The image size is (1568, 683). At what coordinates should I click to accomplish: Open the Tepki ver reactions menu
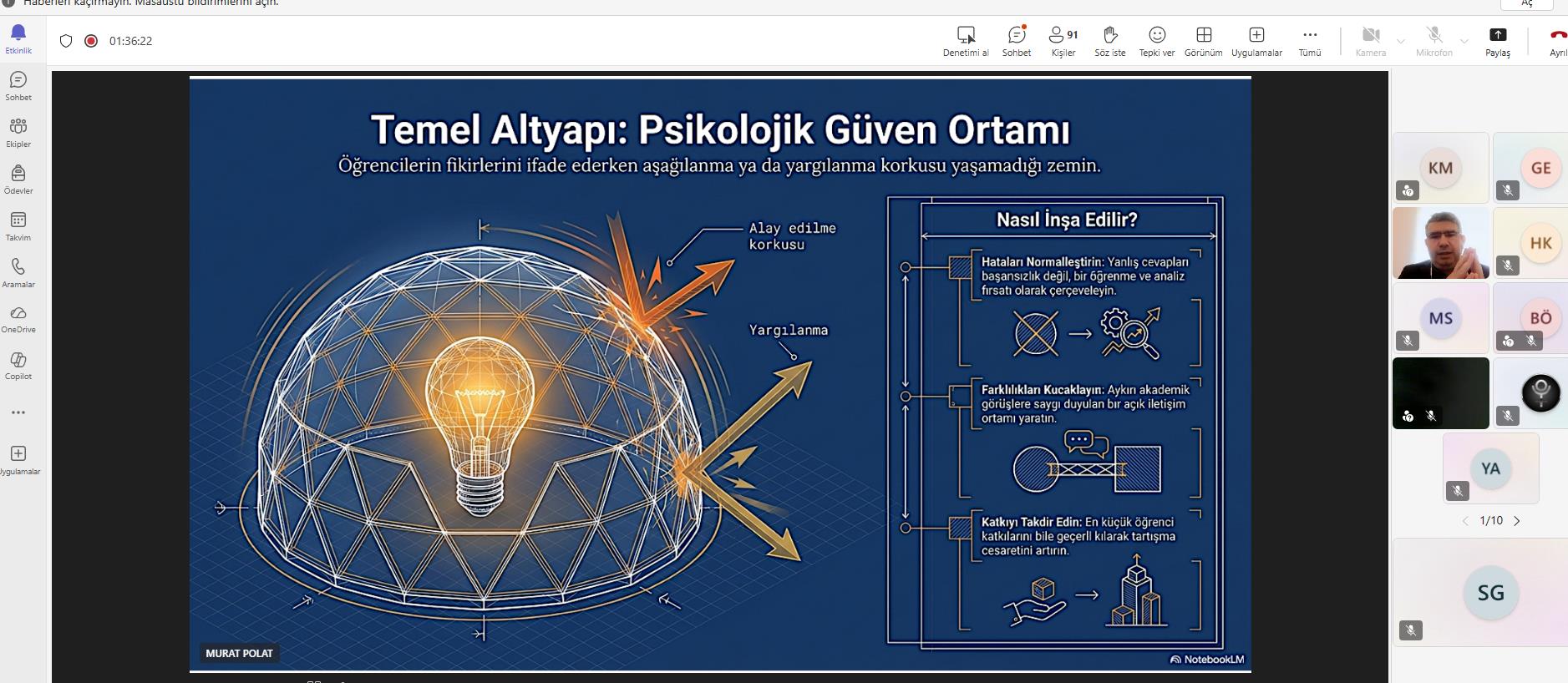click(1156, 40)
